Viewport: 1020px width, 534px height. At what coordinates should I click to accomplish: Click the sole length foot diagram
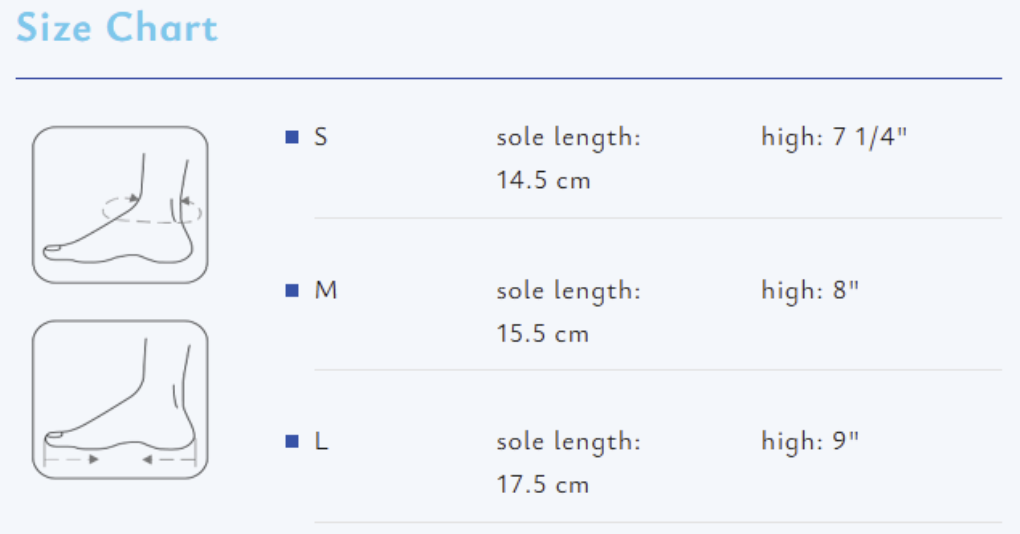pos(120,399)
